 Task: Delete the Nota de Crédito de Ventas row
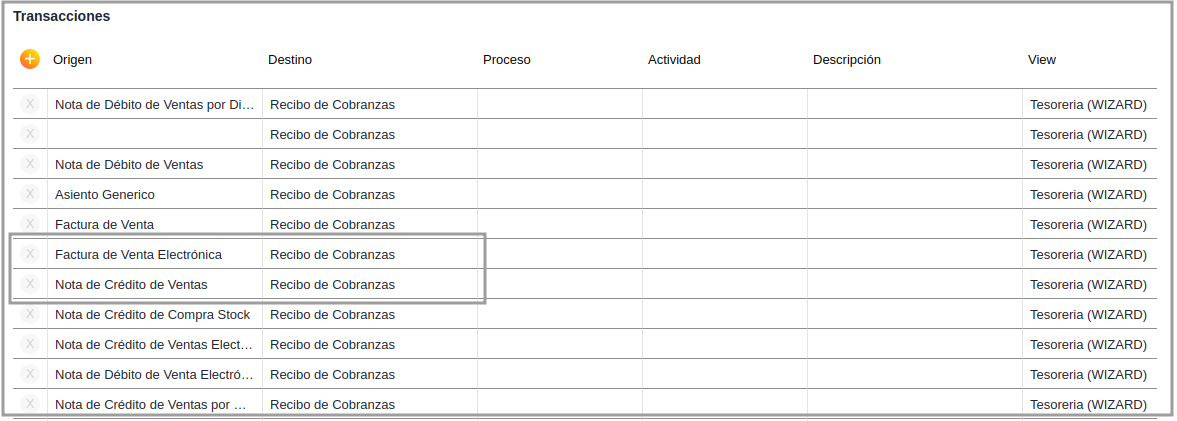(x=30, y=284)
